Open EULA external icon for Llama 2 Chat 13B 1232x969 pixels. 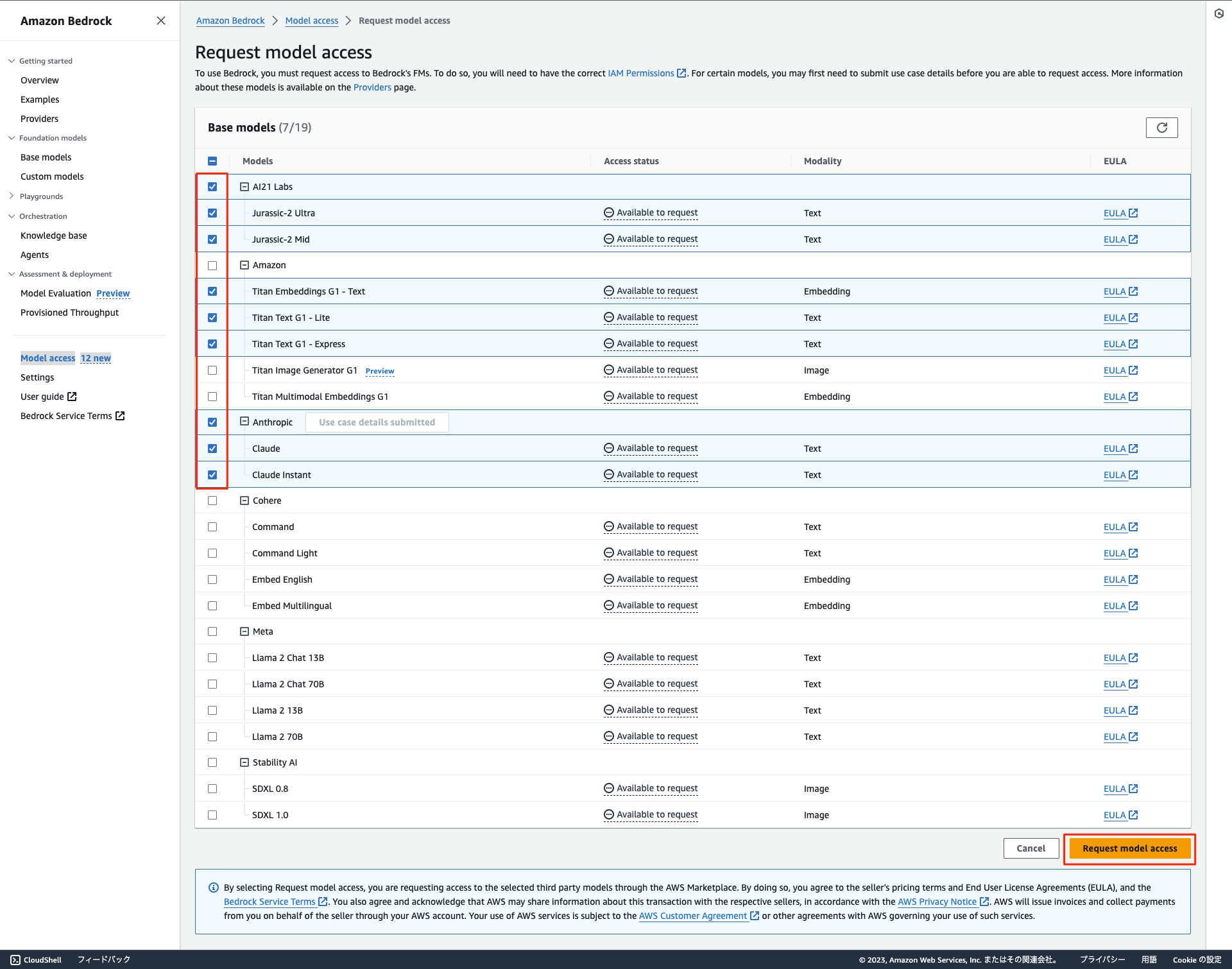[x=1133, y=658]
